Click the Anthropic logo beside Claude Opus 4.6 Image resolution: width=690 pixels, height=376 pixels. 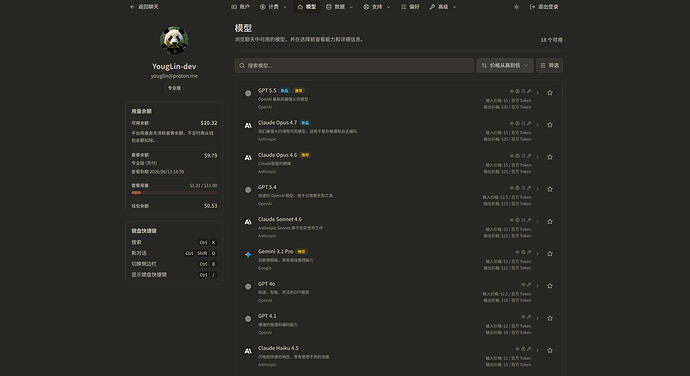[x=248, y=158]
